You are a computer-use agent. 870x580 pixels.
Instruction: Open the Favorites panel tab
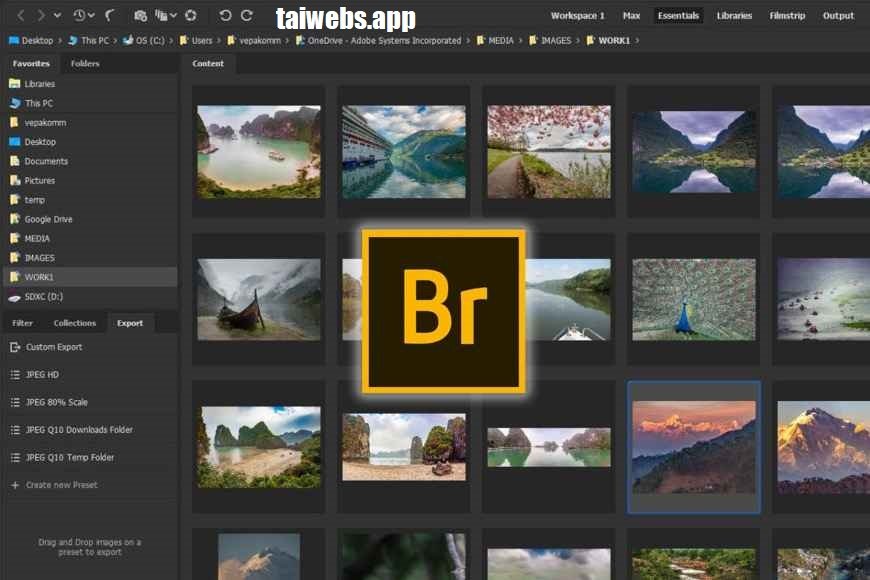point(31,64)
